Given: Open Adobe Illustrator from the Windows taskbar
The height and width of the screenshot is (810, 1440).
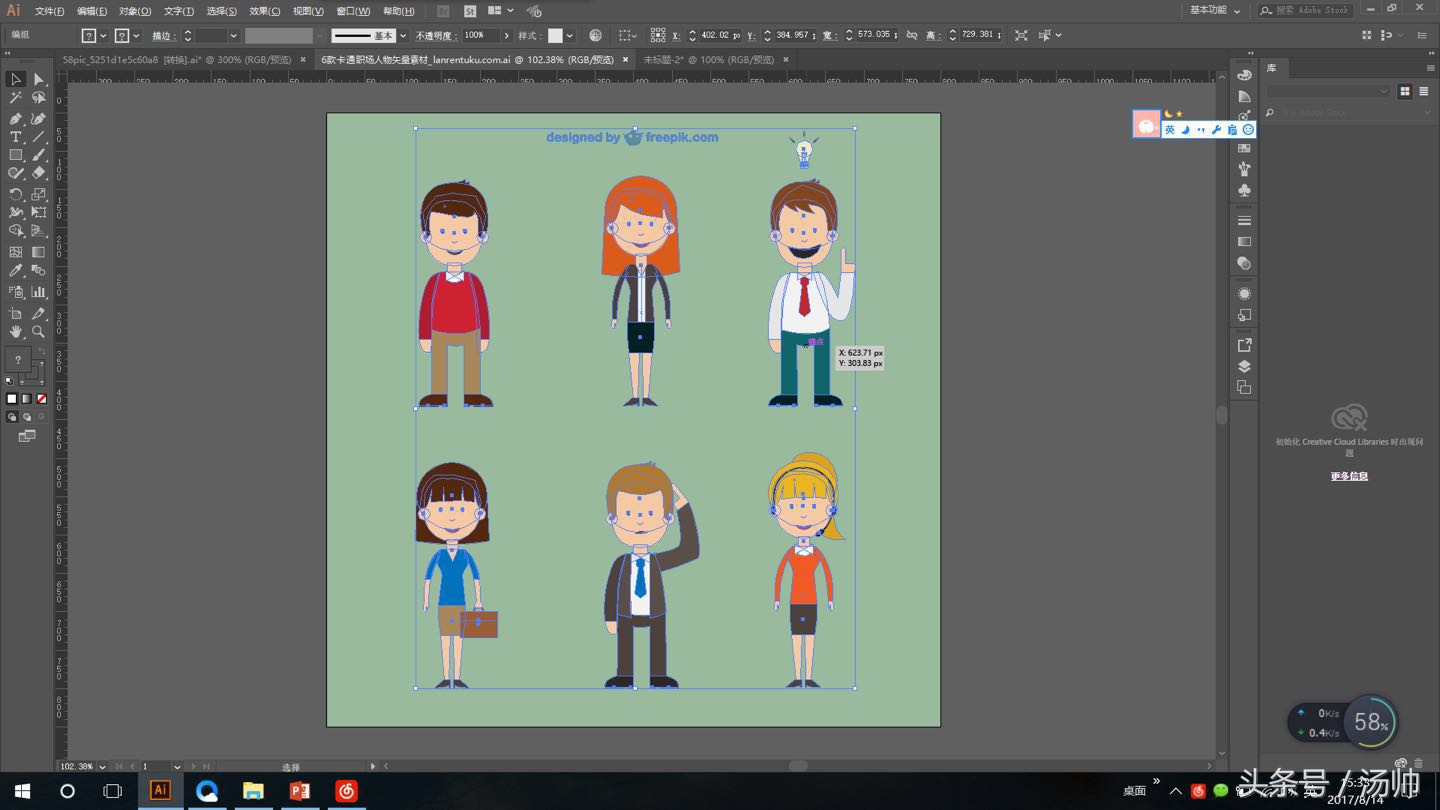Looking at the screenshot, I should (x=160, y=790).
